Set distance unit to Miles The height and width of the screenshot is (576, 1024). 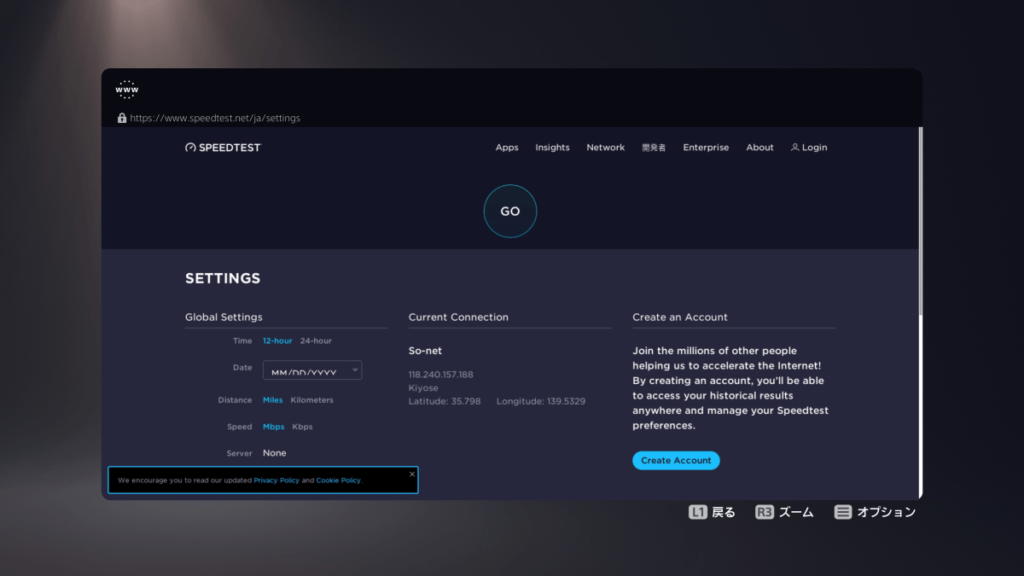coord(272,400)
